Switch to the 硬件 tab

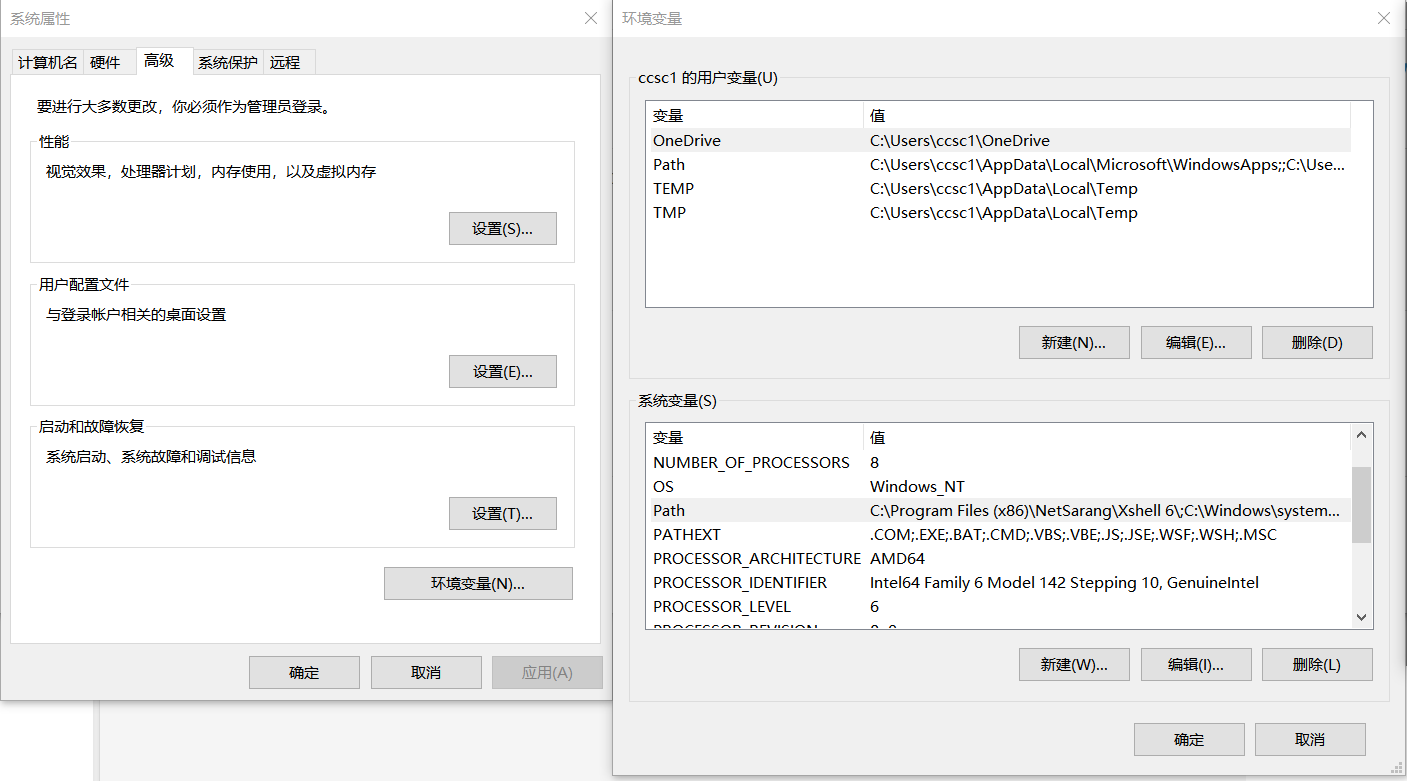pos(104,61)
